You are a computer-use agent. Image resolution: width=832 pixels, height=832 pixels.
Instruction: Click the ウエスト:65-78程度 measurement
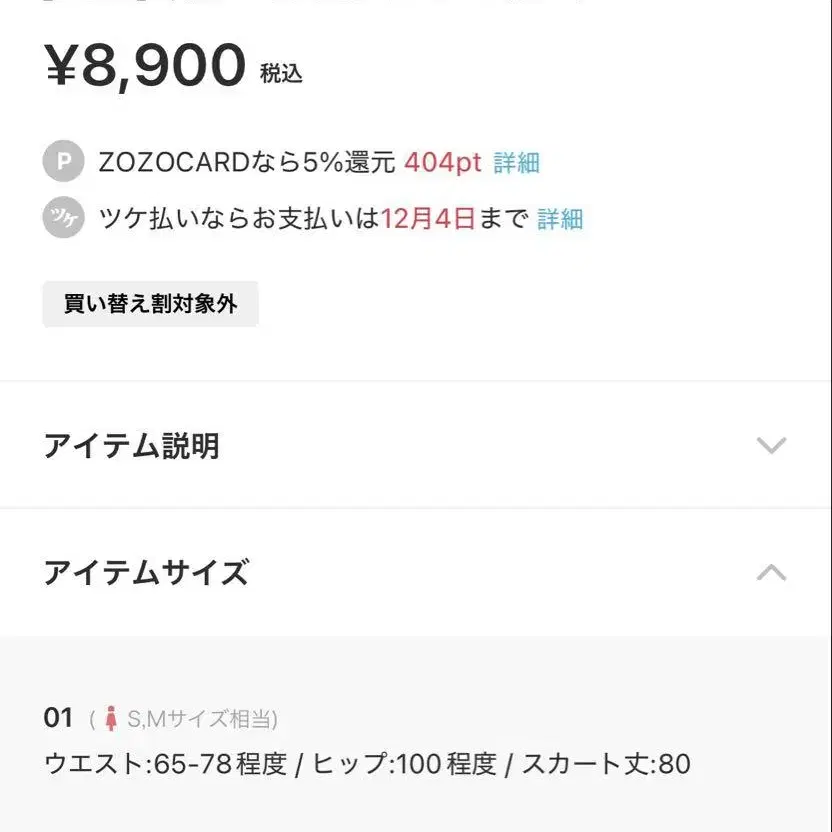point(165,765)
